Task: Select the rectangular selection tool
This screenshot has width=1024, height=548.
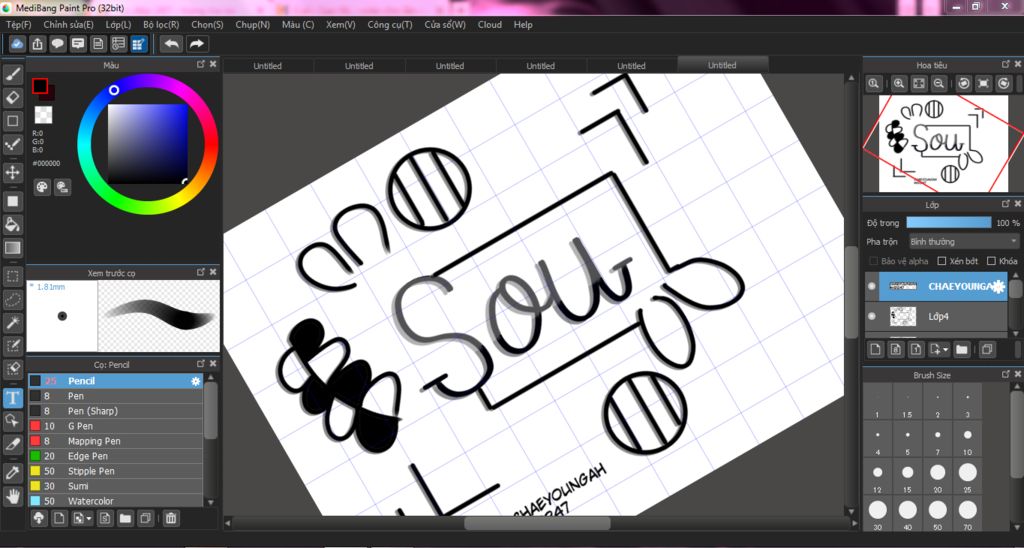Action: coord(12,277)
